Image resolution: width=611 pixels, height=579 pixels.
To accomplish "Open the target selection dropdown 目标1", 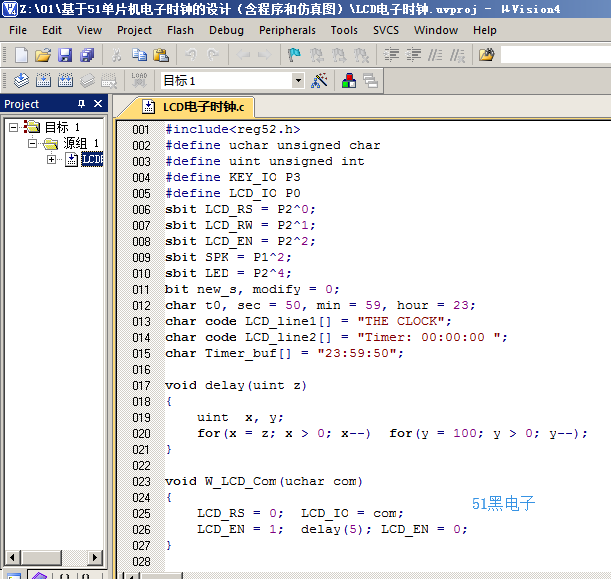I will pos(298,81).
